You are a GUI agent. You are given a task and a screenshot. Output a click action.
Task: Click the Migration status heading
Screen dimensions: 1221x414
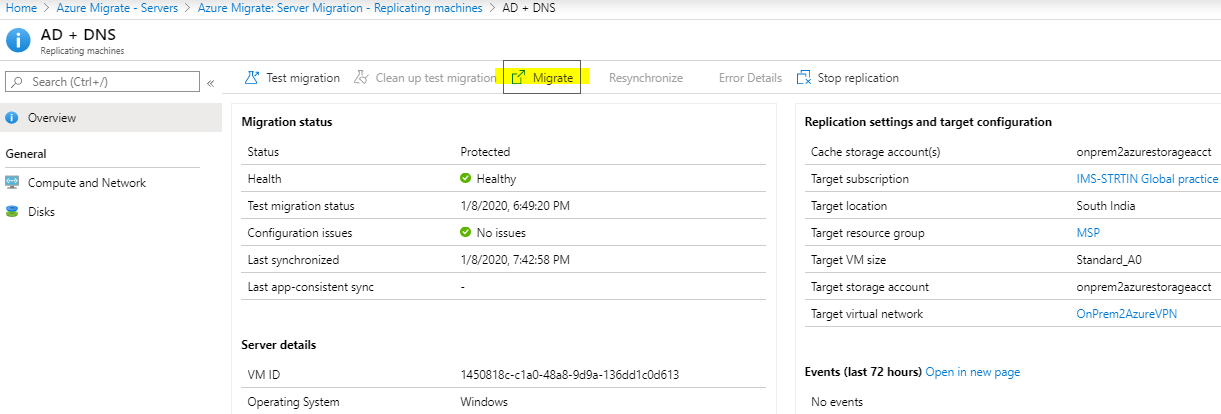point(287,122)
